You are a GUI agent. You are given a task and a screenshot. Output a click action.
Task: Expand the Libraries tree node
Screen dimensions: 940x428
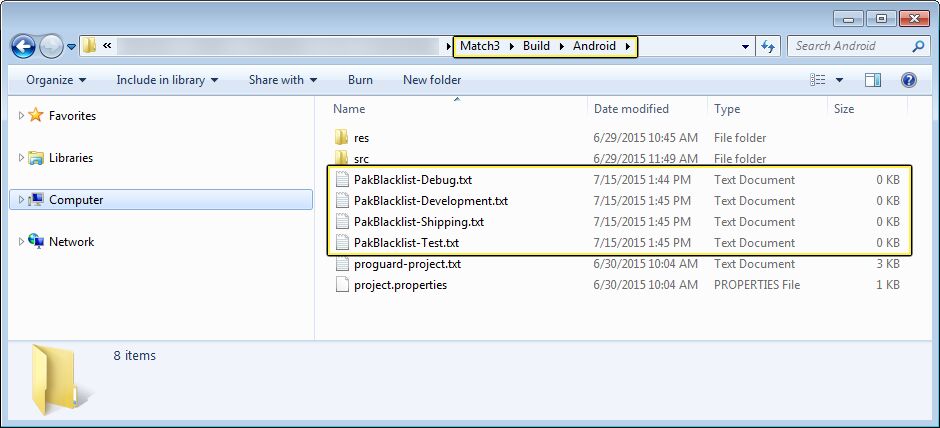pyautogui.click(x=21, y=158)
